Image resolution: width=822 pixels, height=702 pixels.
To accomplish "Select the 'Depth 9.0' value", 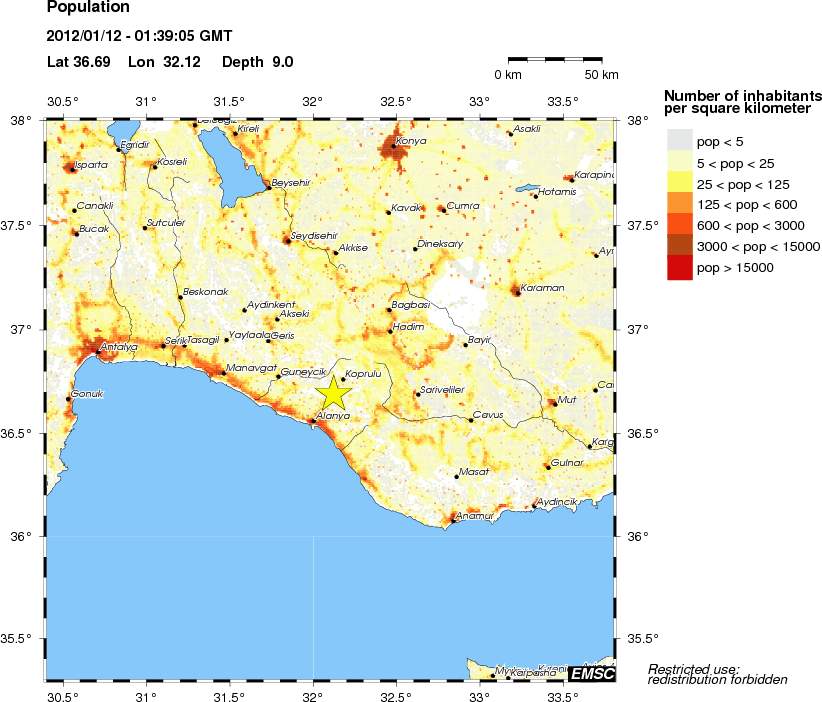I will [257, 62].
